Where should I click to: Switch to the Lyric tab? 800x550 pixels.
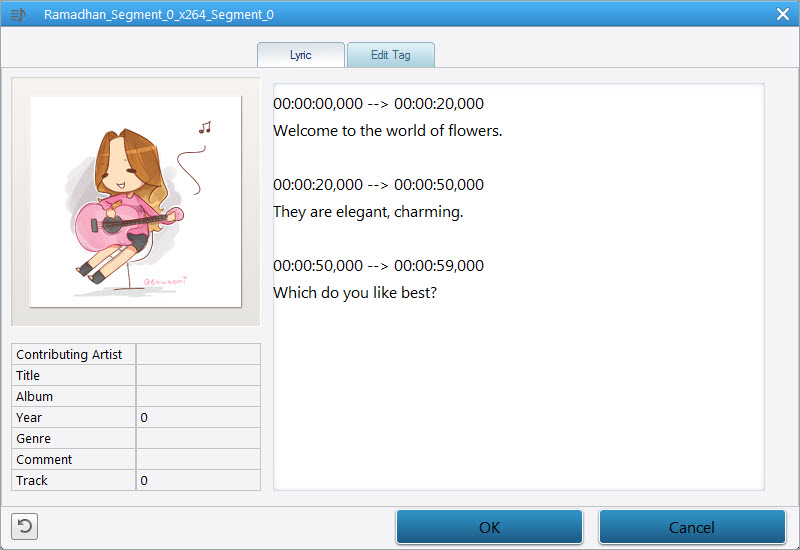pyautogui.click(x=300, y=55)
